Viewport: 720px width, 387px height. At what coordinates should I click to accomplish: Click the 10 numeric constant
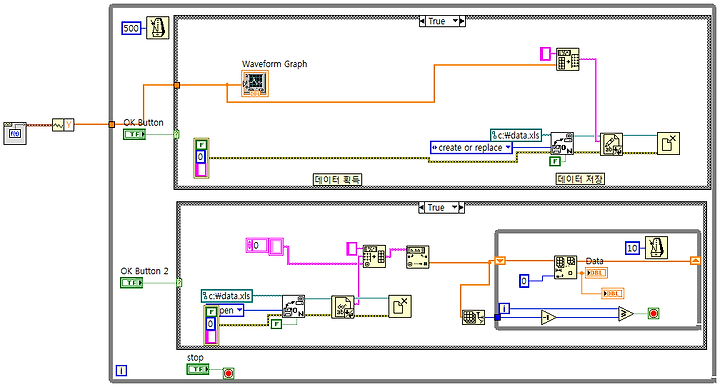(x=632, y=248)
